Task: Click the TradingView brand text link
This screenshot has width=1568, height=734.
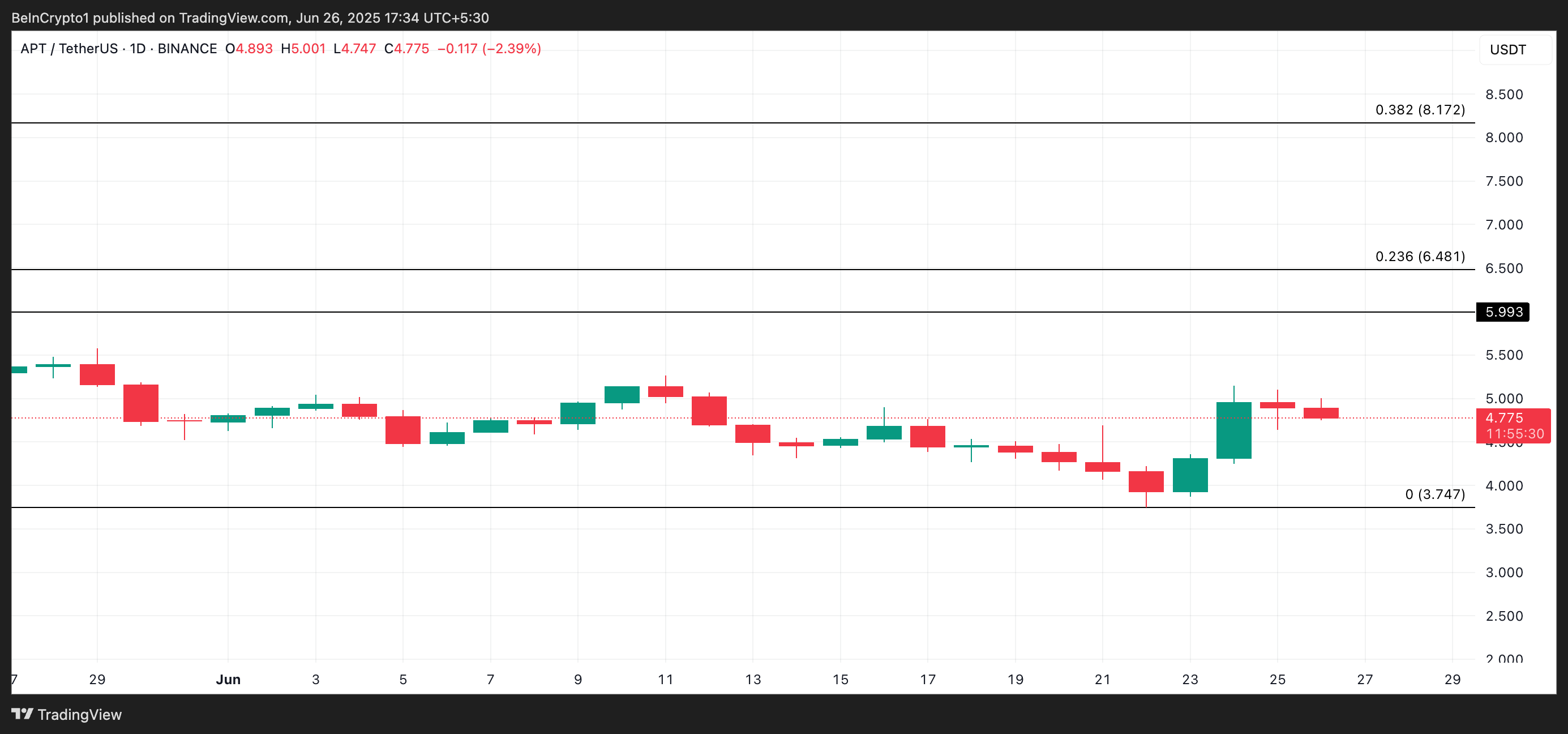Action: click(x=79, y=715)
